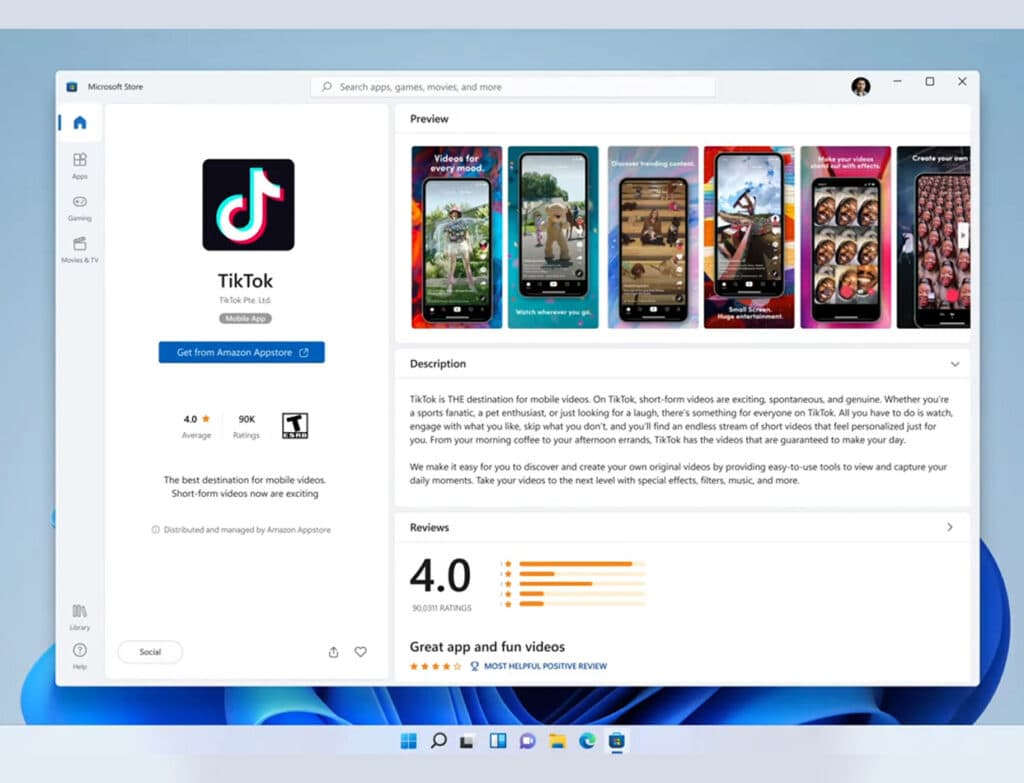Screen dimensions: 1024x783
Task: Open the Library in the sidebar
Action: (x=80, y=616)
